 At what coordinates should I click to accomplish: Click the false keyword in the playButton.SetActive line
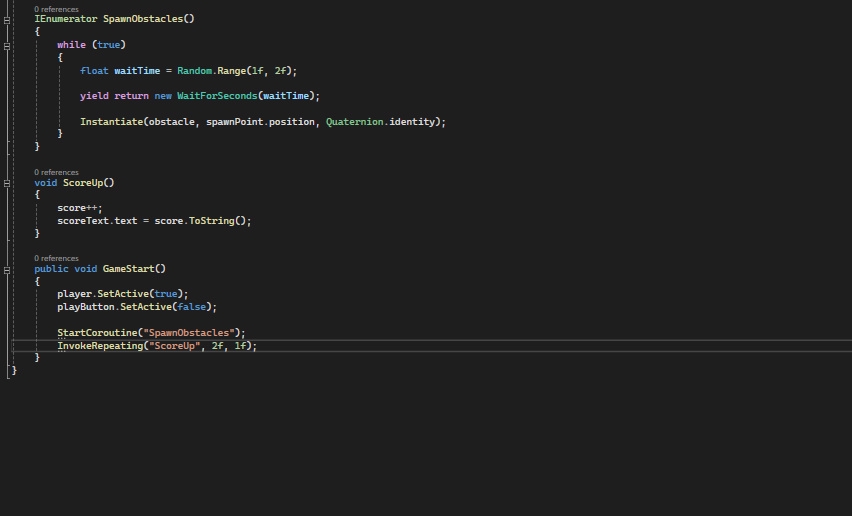pyautogui.click(x=191, y=307)
